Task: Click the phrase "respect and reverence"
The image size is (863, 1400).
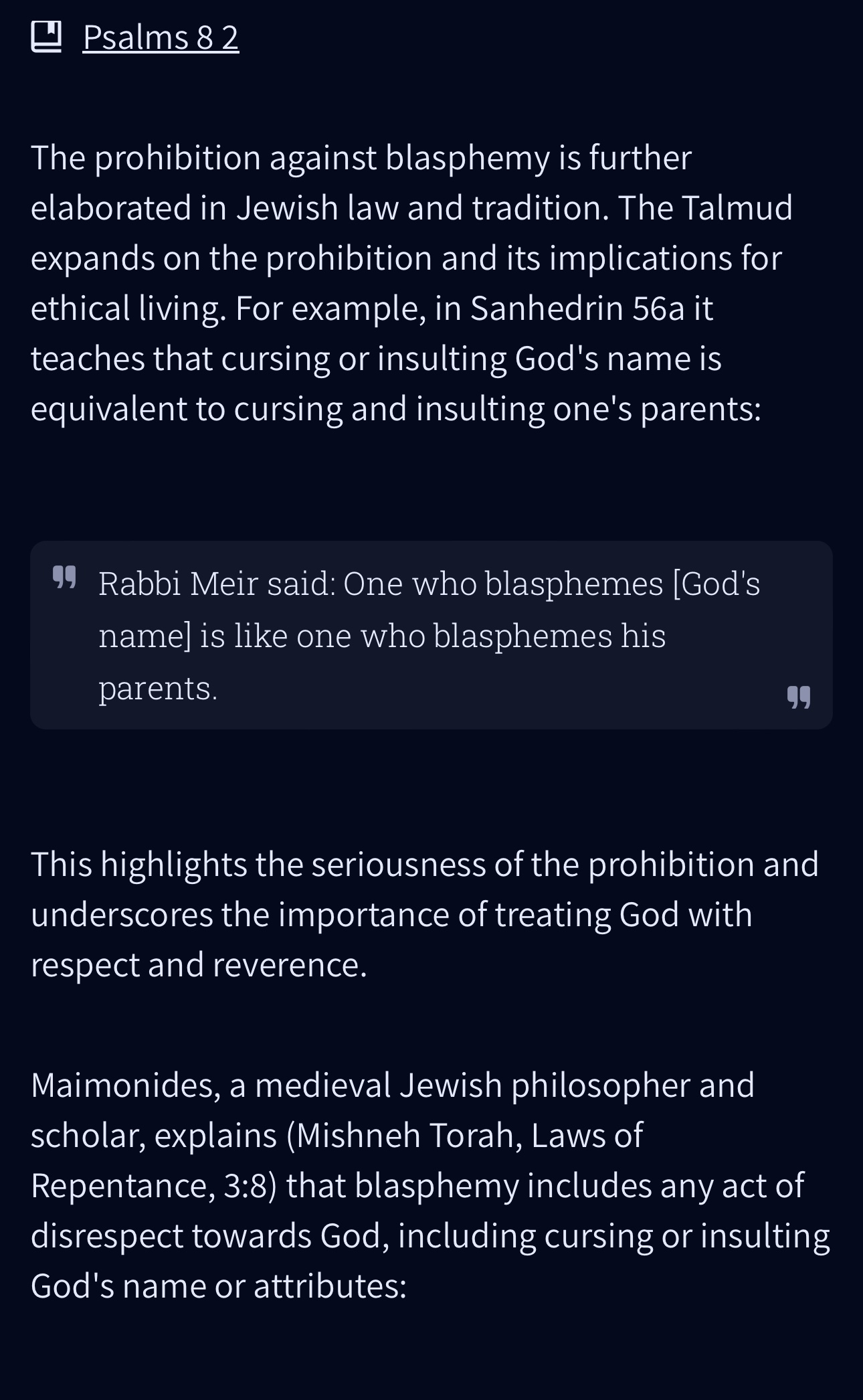Action: (198, 965)
